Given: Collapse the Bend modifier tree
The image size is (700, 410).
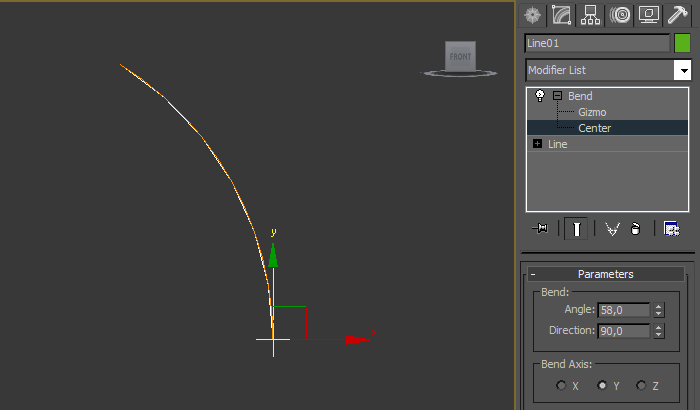Looking at the screenshot, I should 557,96.
